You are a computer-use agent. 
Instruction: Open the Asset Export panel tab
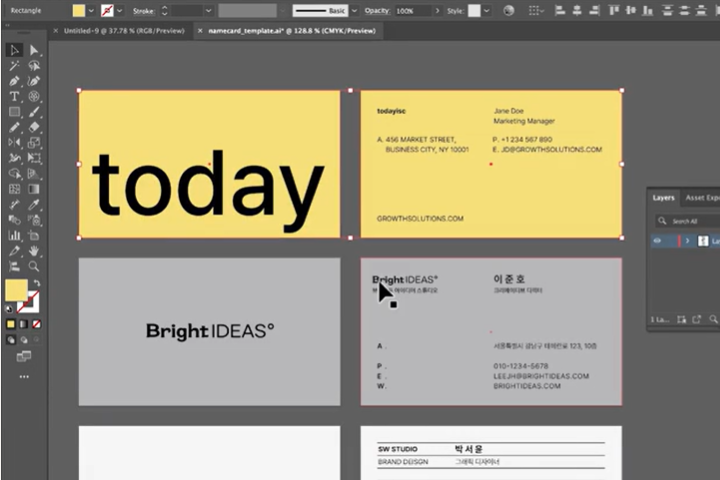coord(702,198)
